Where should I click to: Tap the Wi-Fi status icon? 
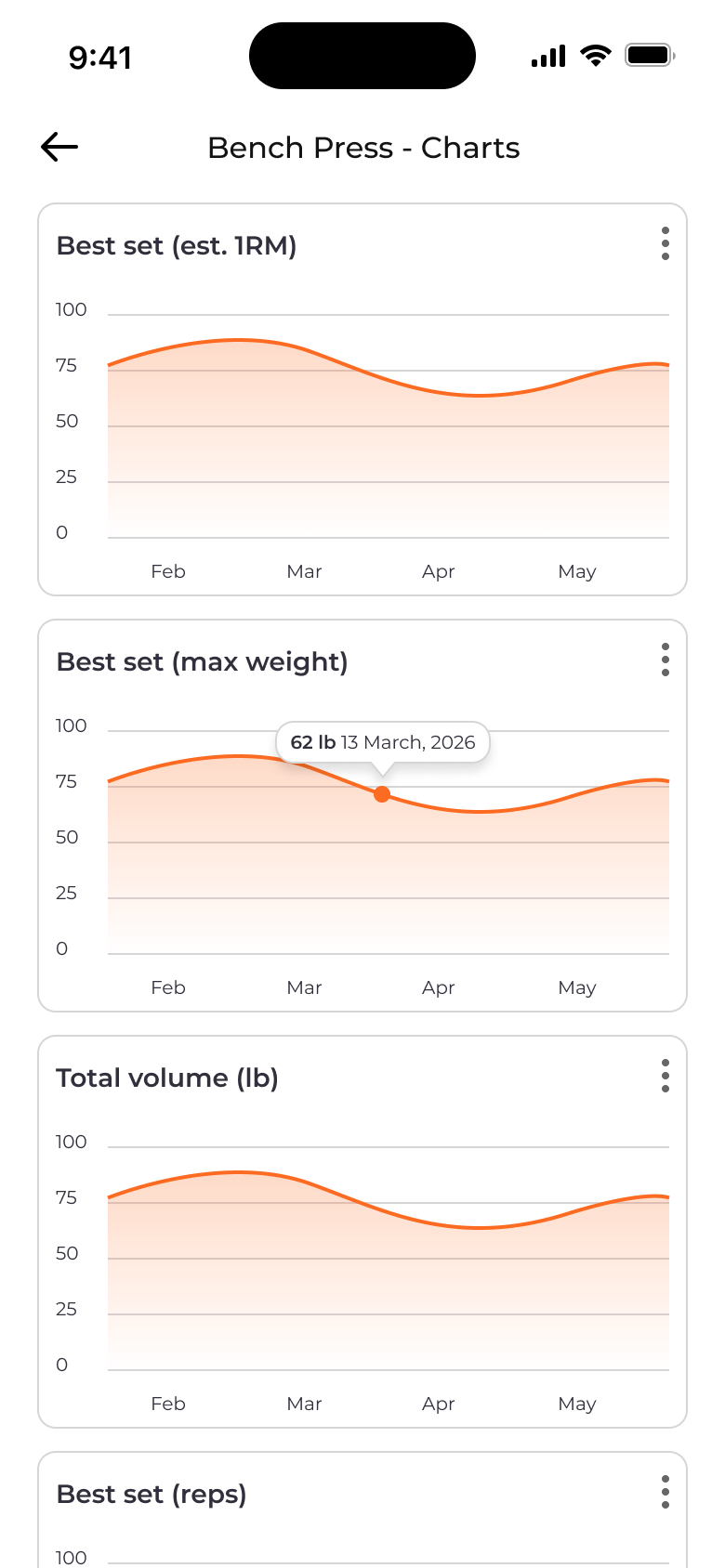click(595, 56)
